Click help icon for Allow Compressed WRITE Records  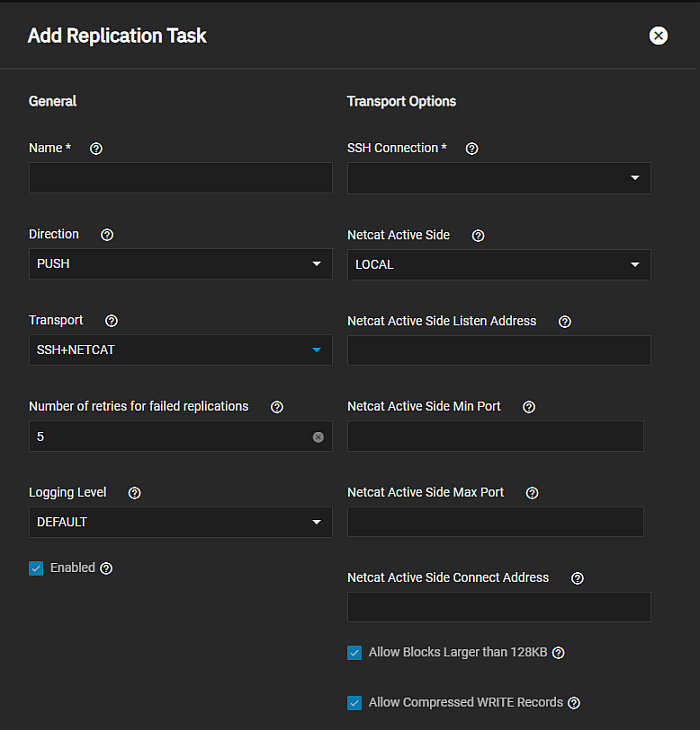pyautogui.click(x=574, y=703)
